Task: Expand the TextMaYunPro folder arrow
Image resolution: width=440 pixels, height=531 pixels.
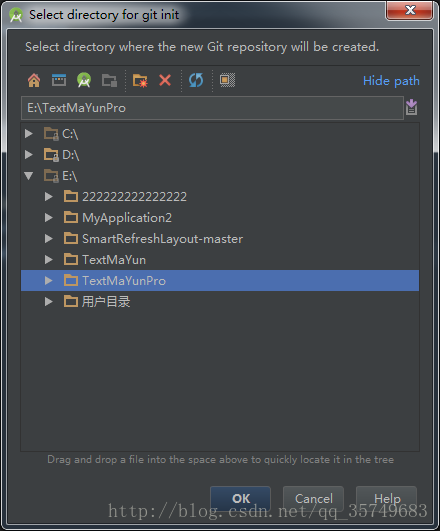Action: click(x=49, y=281)
